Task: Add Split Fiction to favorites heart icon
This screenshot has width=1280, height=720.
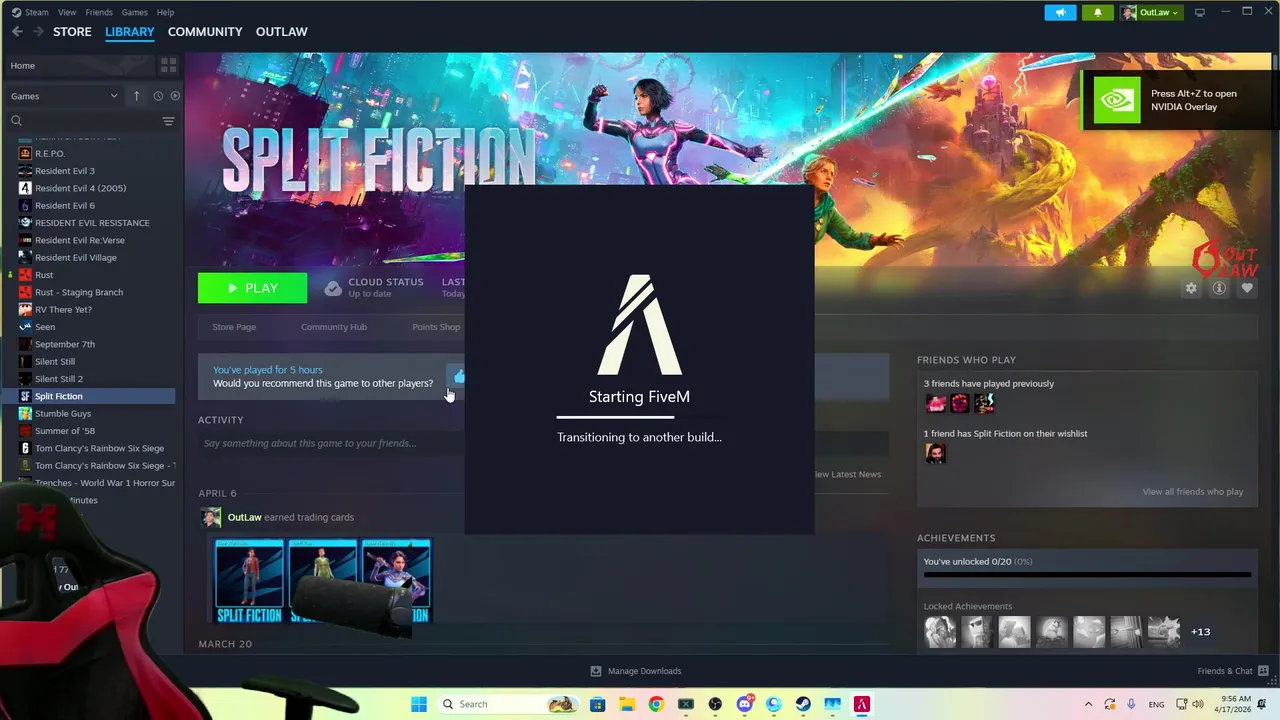Action: (1247, 288)
